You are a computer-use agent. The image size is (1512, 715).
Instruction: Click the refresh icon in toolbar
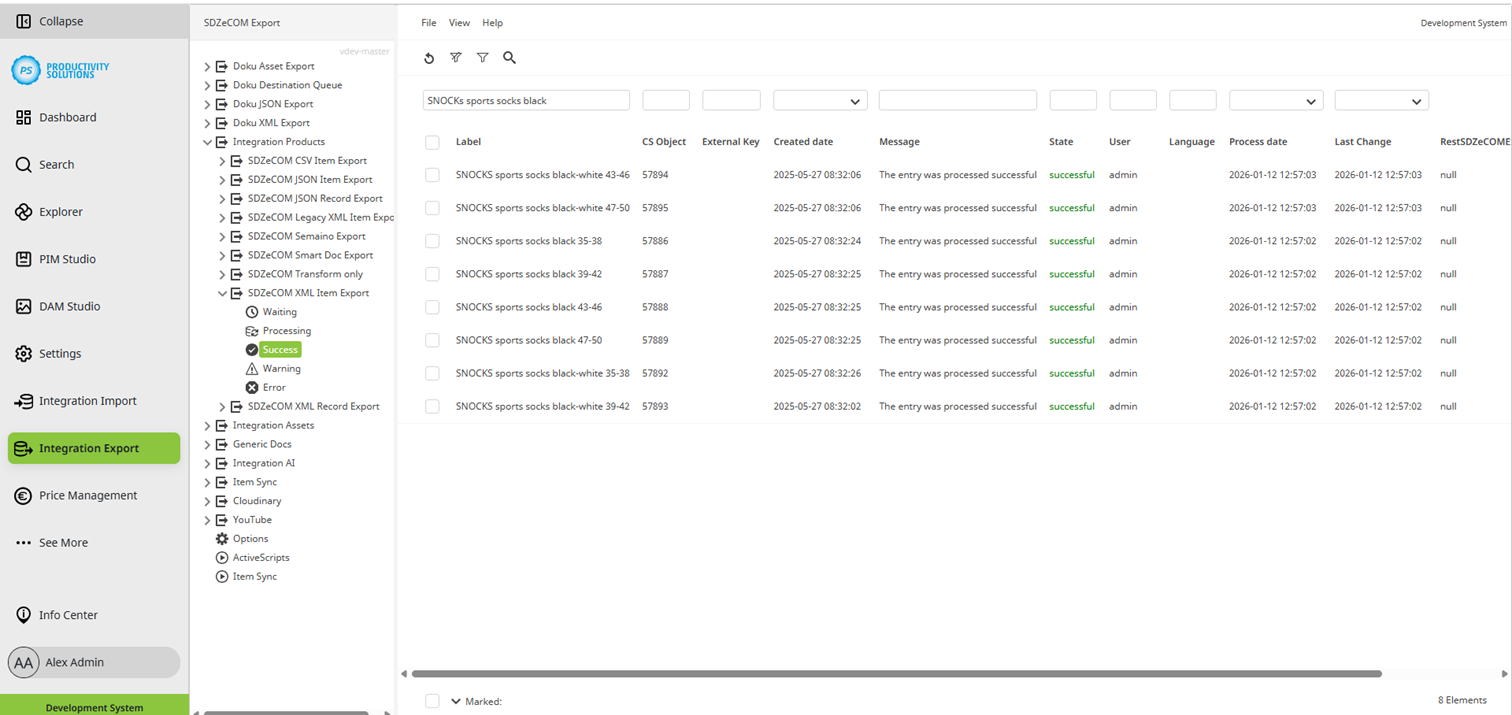point(429,58)
